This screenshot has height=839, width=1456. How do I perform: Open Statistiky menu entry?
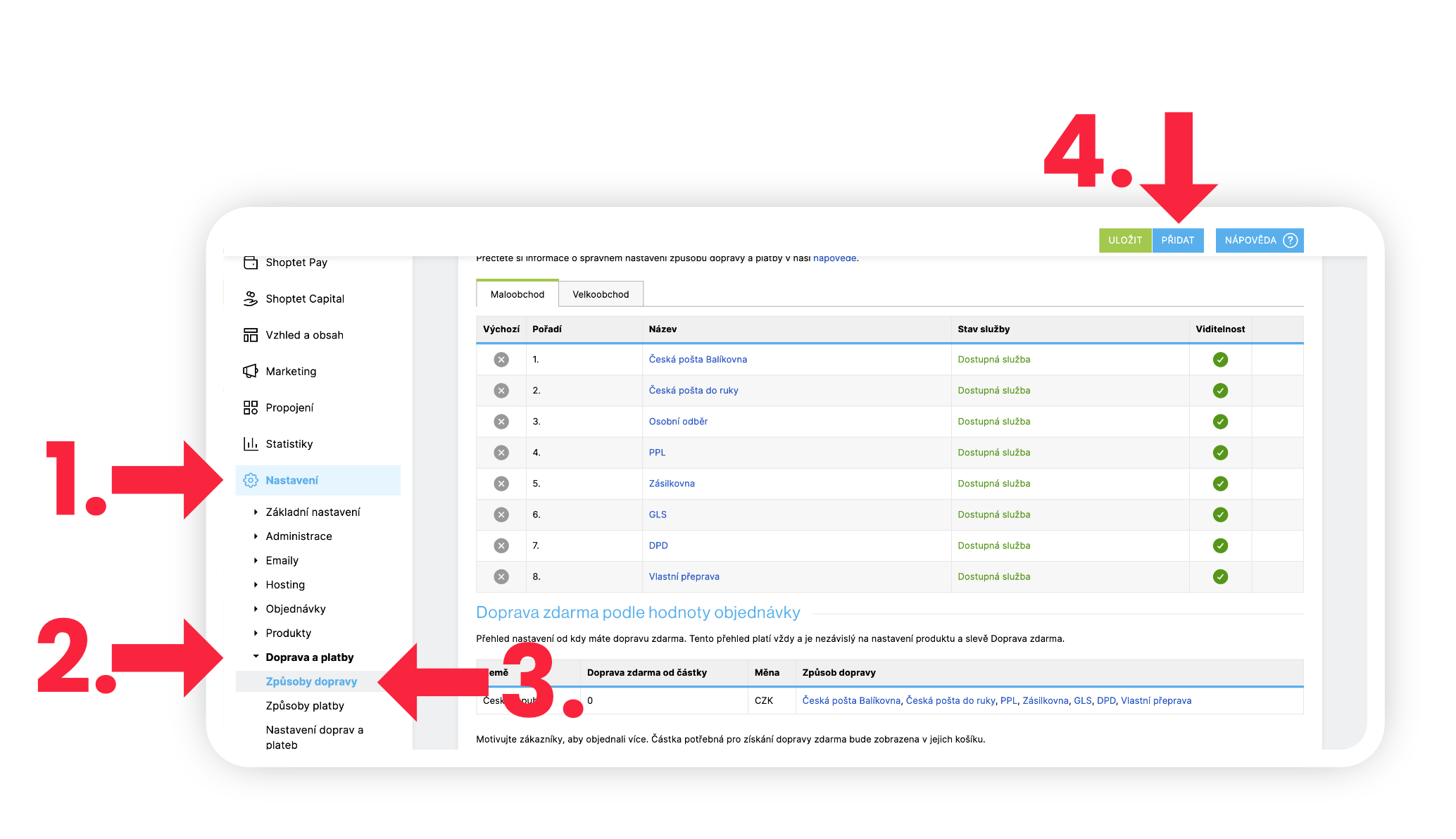pos(289,444)
